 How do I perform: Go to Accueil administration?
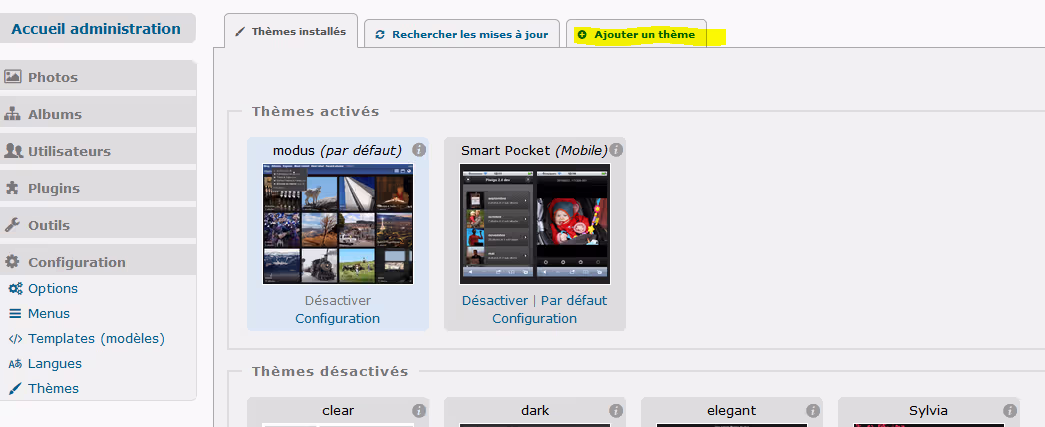96,29
